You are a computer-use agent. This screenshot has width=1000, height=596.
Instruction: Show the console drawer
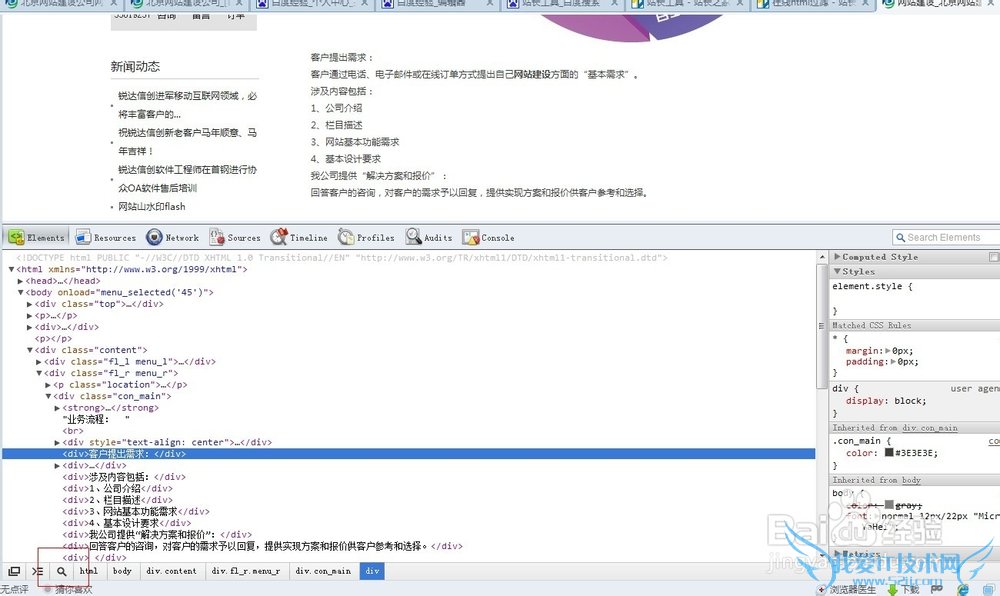38,571
